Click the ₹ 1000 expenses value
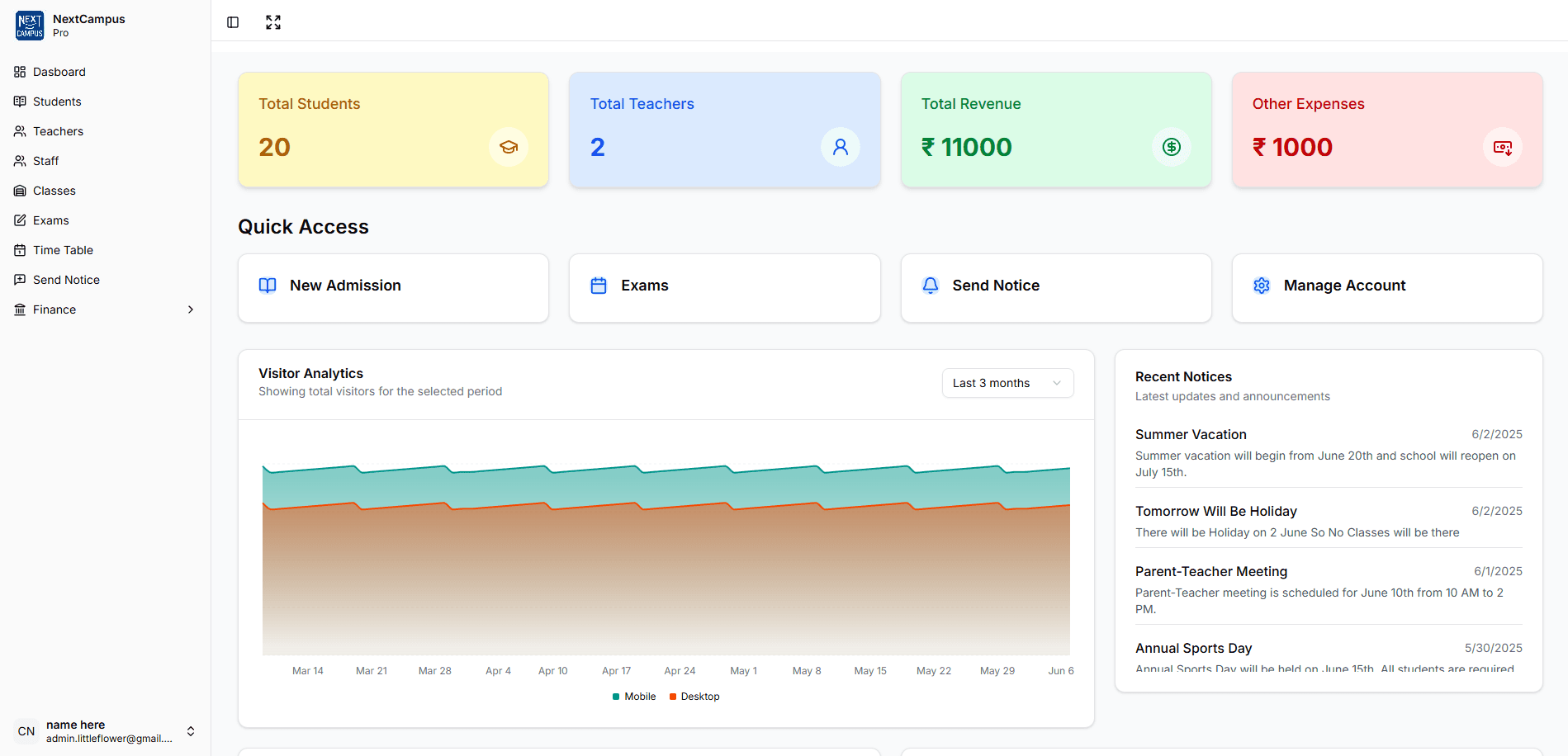1568x756 pixels. (1292, 147)
